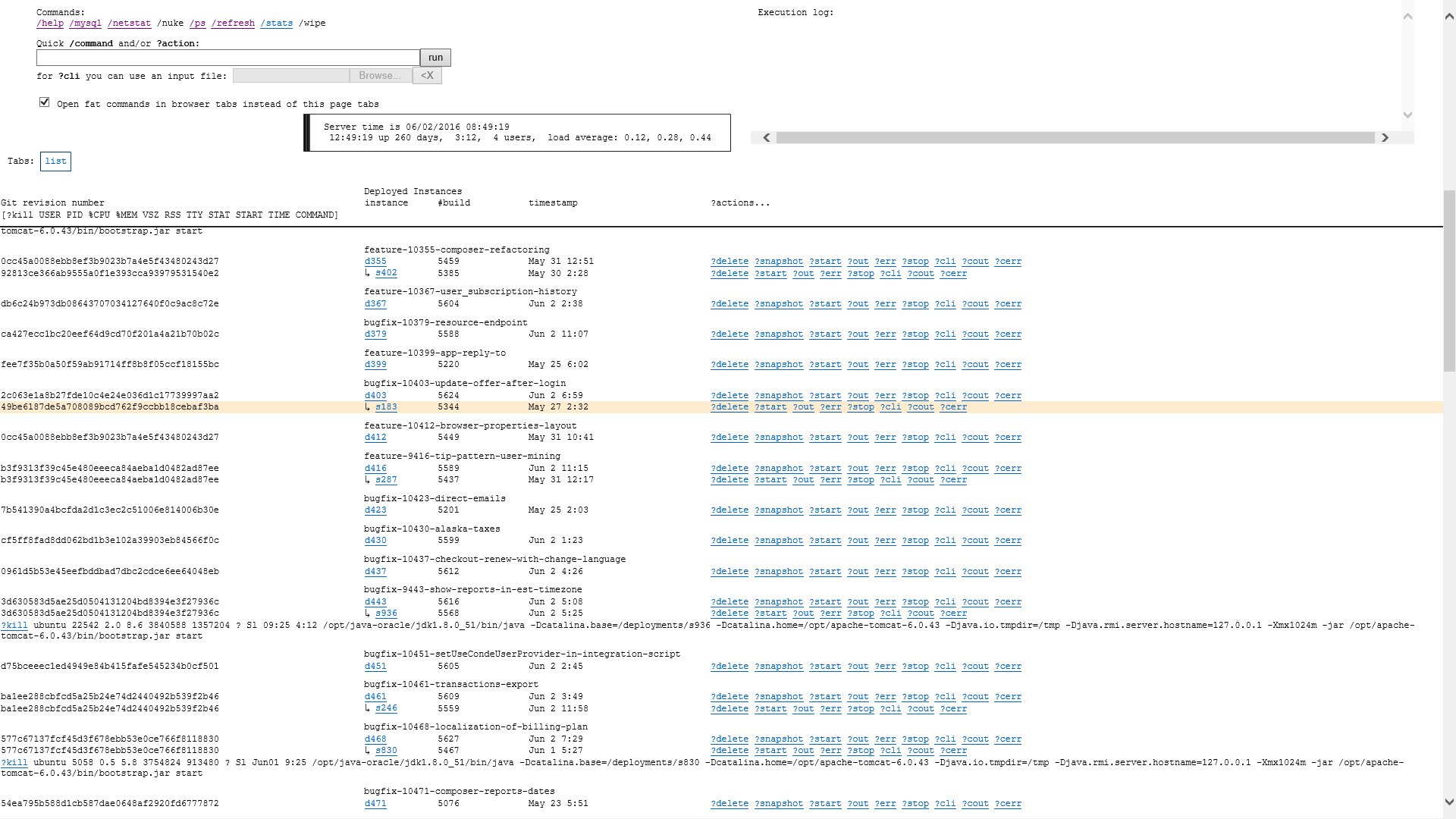Click ?kill link for s936 process
1456x819 pixels.
click(x=14, y=626)
